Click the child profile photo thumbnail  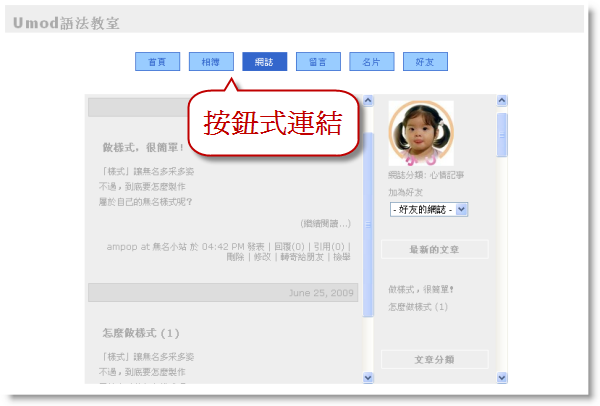(421, 133)
